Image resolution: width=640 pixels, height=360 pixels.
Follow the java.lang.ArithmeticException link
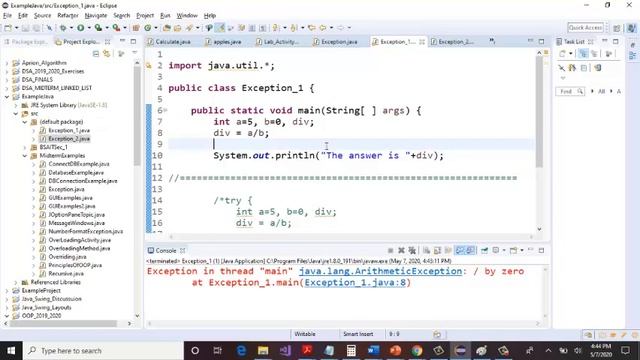pyautogui.click(x=380, y=271)
